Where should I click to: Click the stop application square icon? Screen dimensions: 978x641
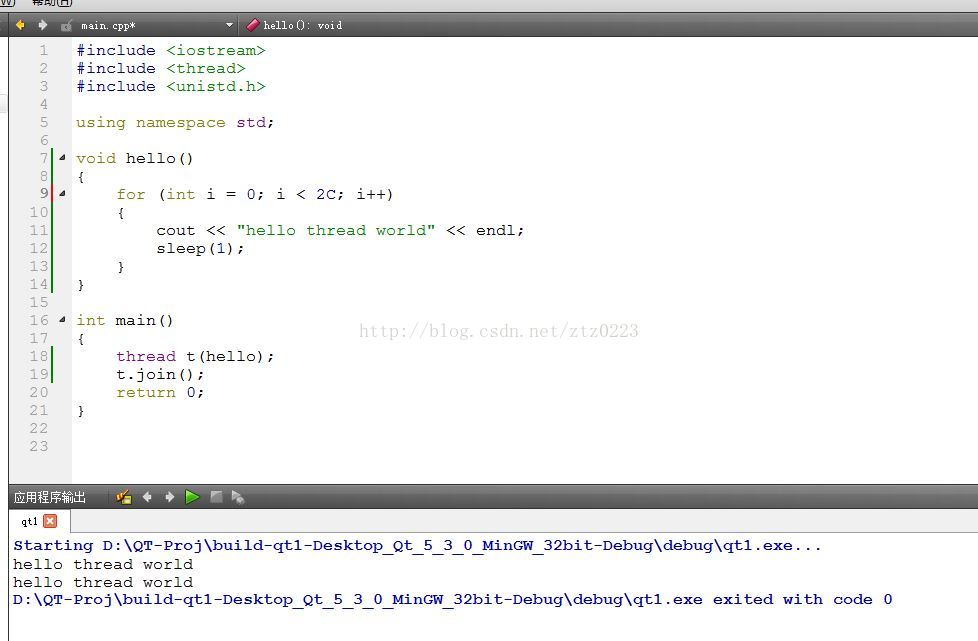tap(216, 497)
